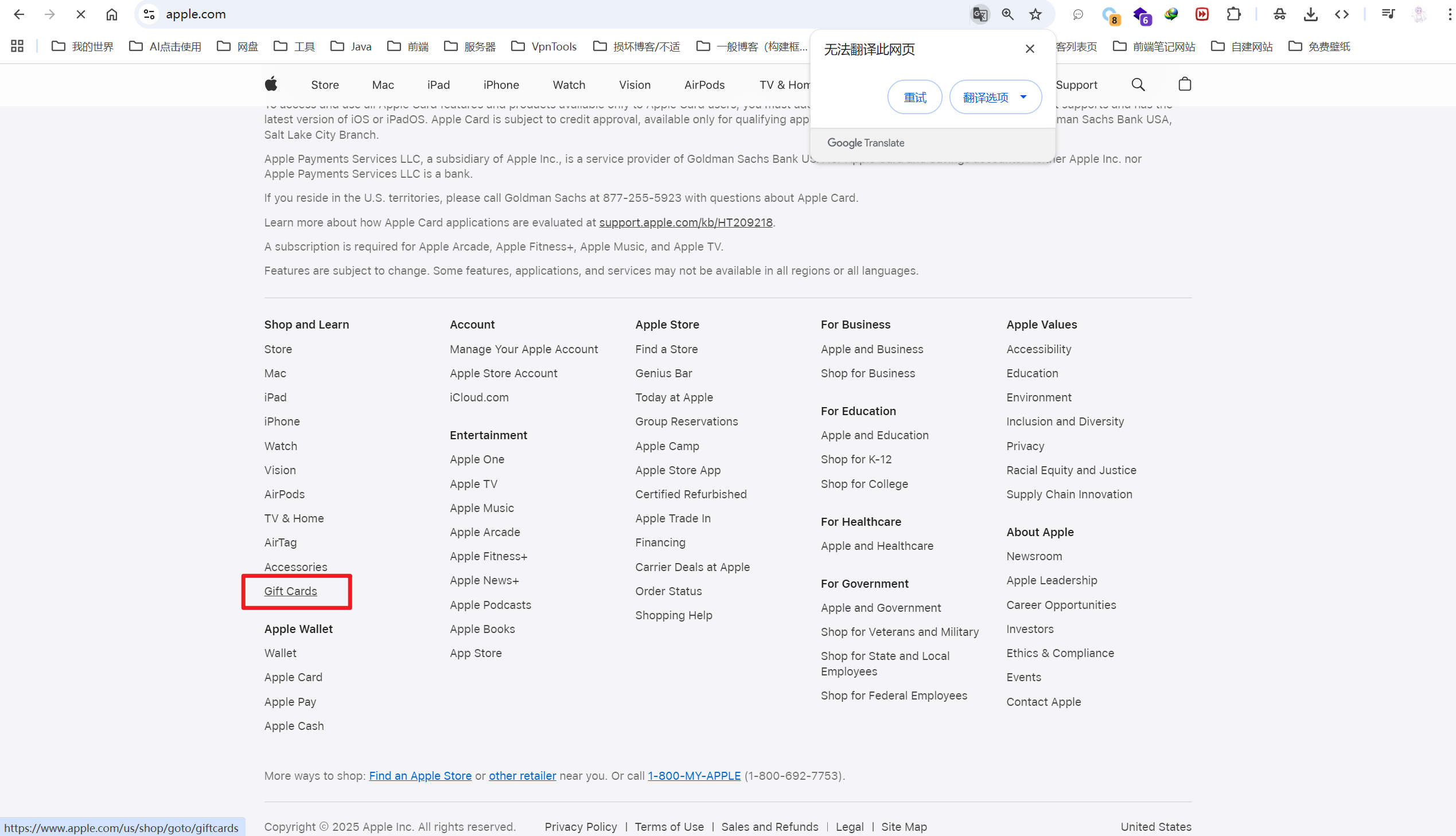The image size is (1456, 836).
Task: Change region from United States
Action: click(1155, 827)
